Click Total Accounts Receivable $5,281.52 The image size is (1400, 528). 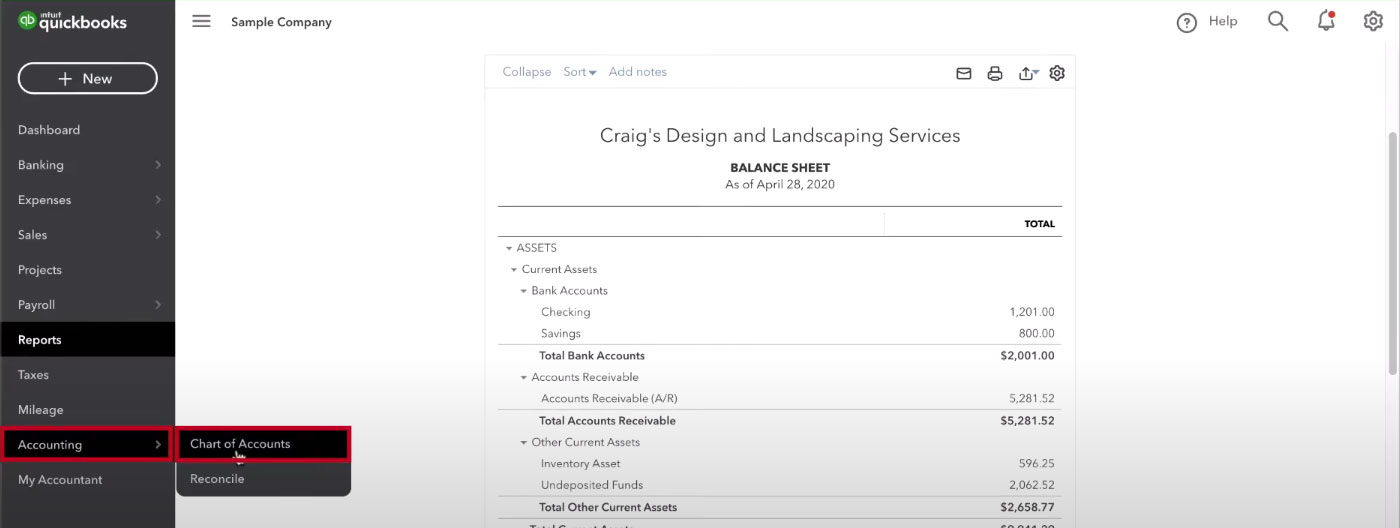1027,421
